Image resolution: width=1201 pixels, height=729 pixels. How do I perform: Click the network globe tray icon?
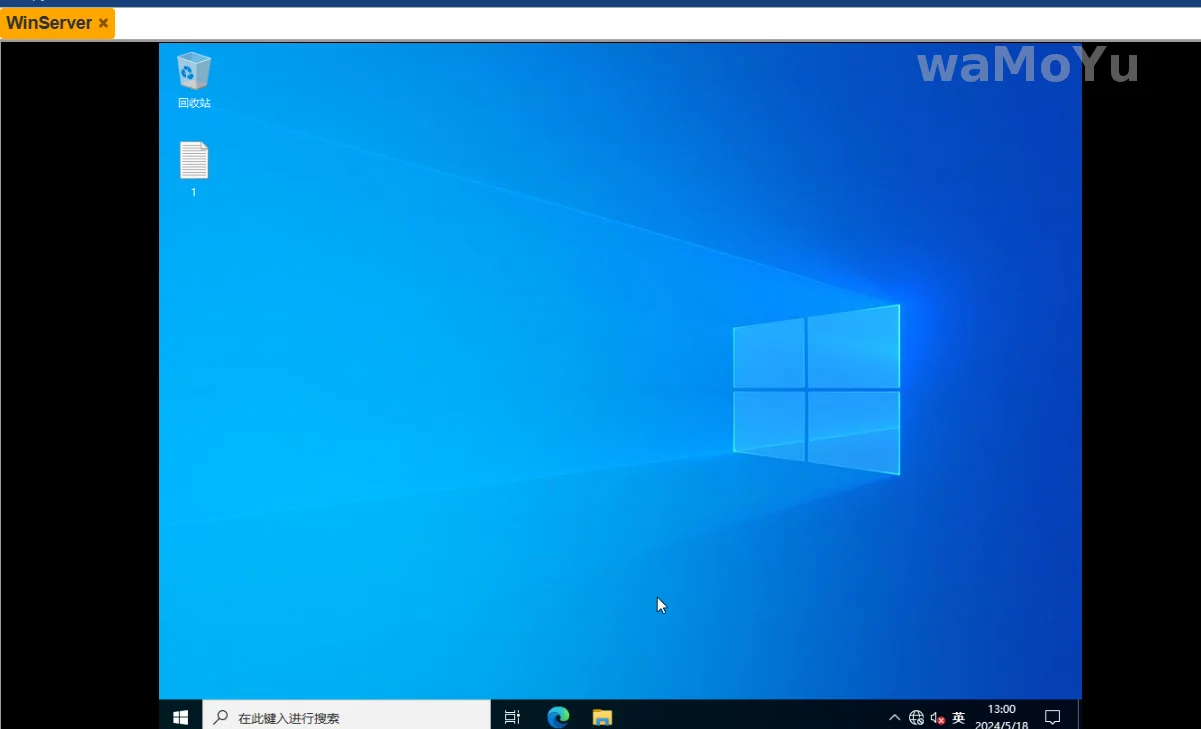[916, 717]
